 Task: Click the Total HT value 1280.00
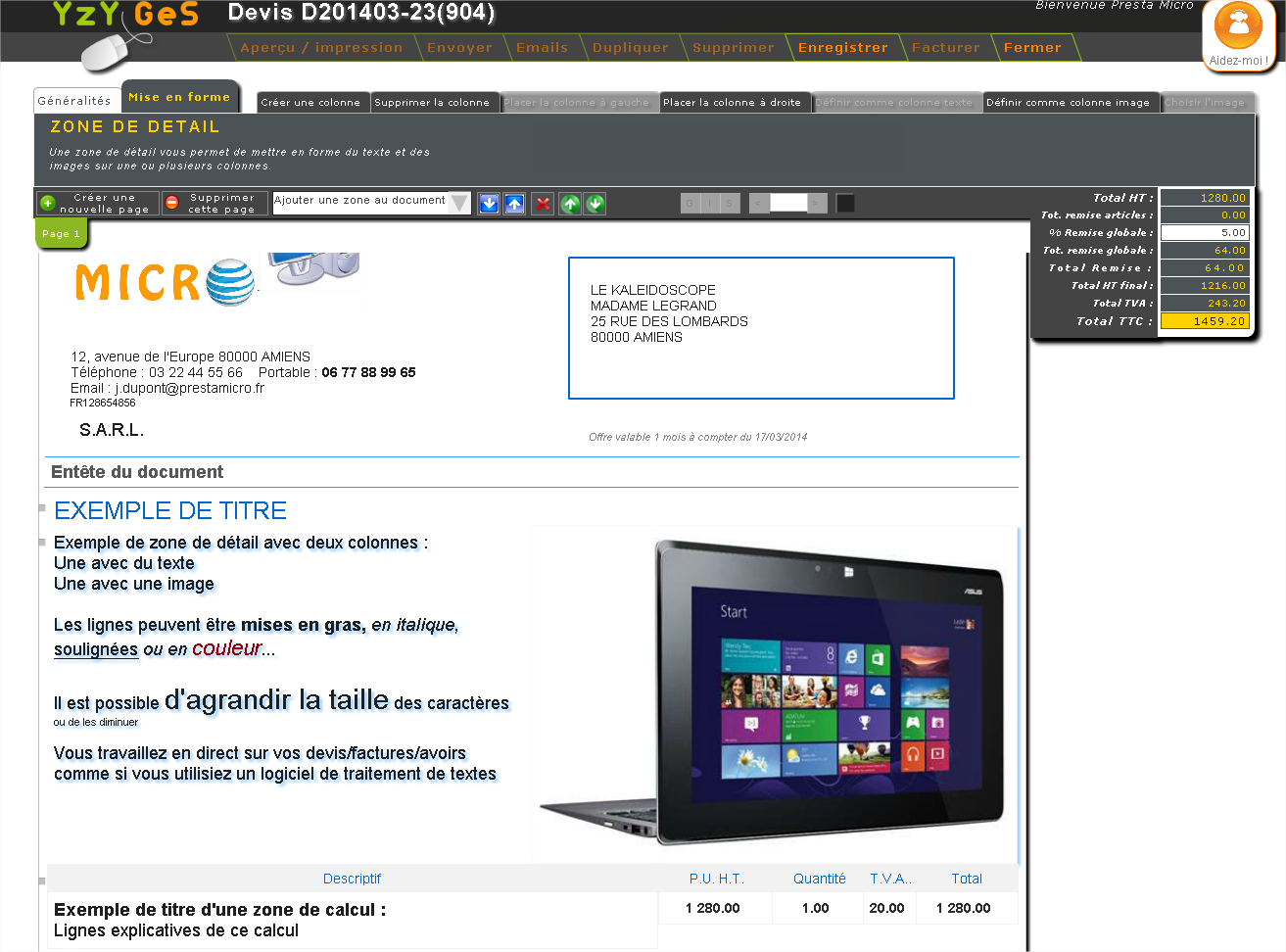pos(1205,198)
